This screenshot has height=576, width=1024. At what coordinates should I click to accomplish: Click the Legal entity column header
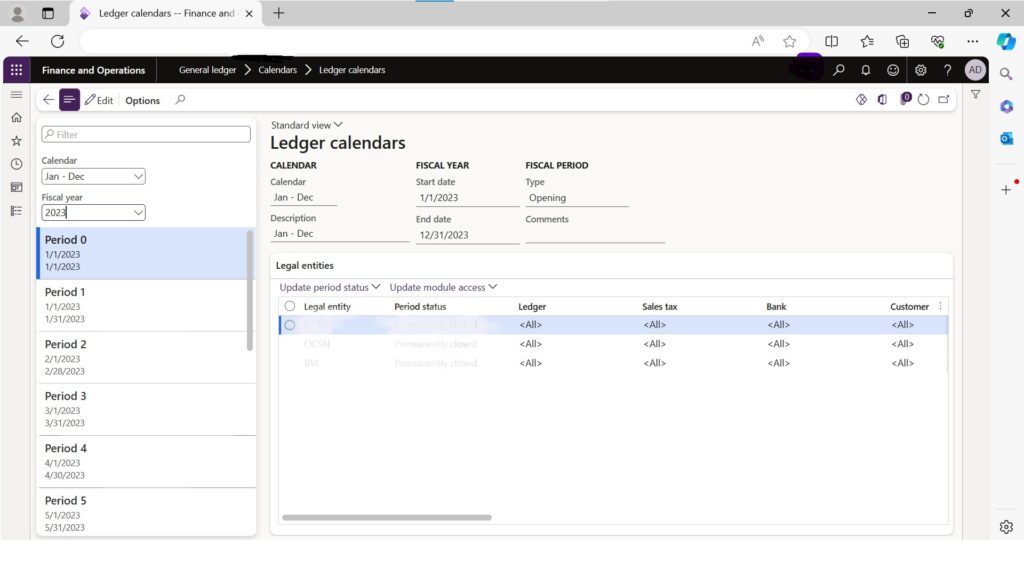tap(327, 306)
